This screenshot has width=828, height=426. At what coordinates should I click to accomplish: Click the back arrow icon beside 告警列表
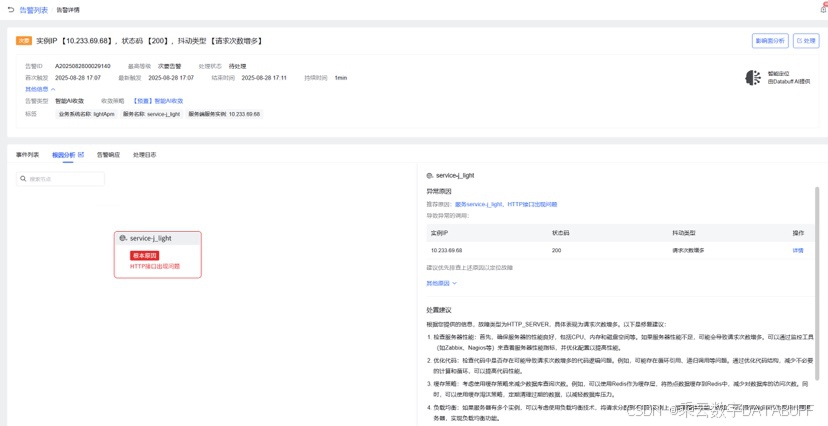(11, 10)
